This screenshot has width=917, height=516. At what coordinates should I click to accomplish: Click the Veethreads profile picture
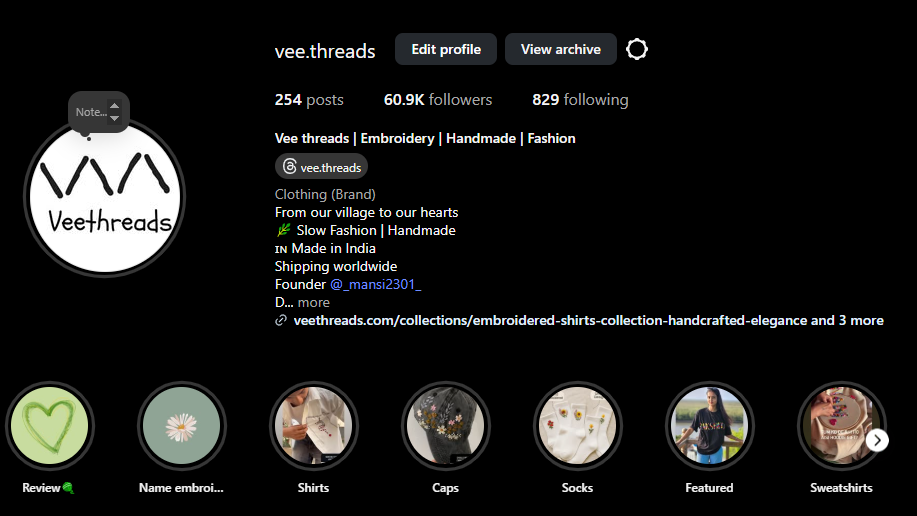point(105,198)
